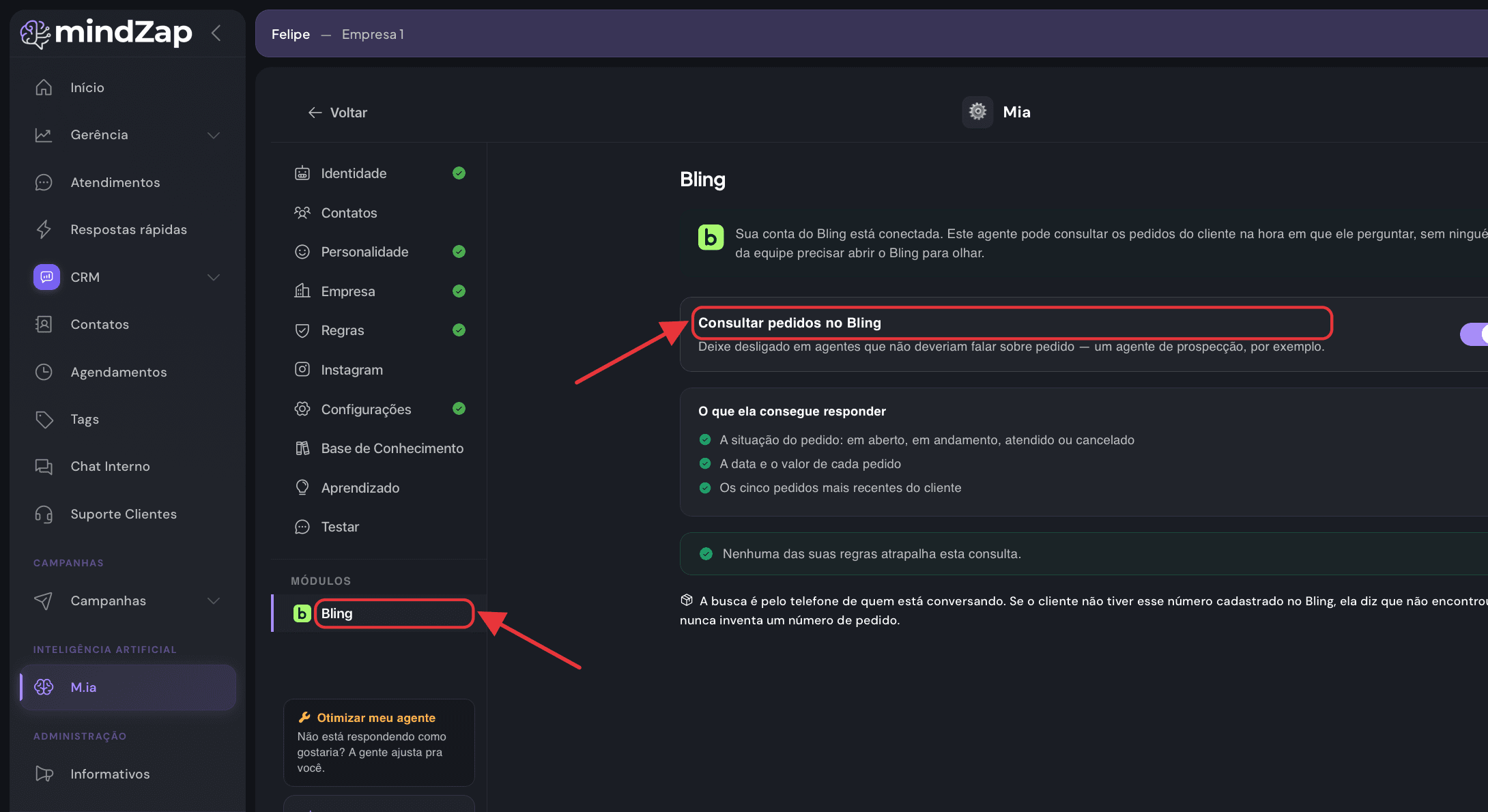Click the agent Contatos people icon
This screenshot has height=812, width=1488.
point(302,213)
